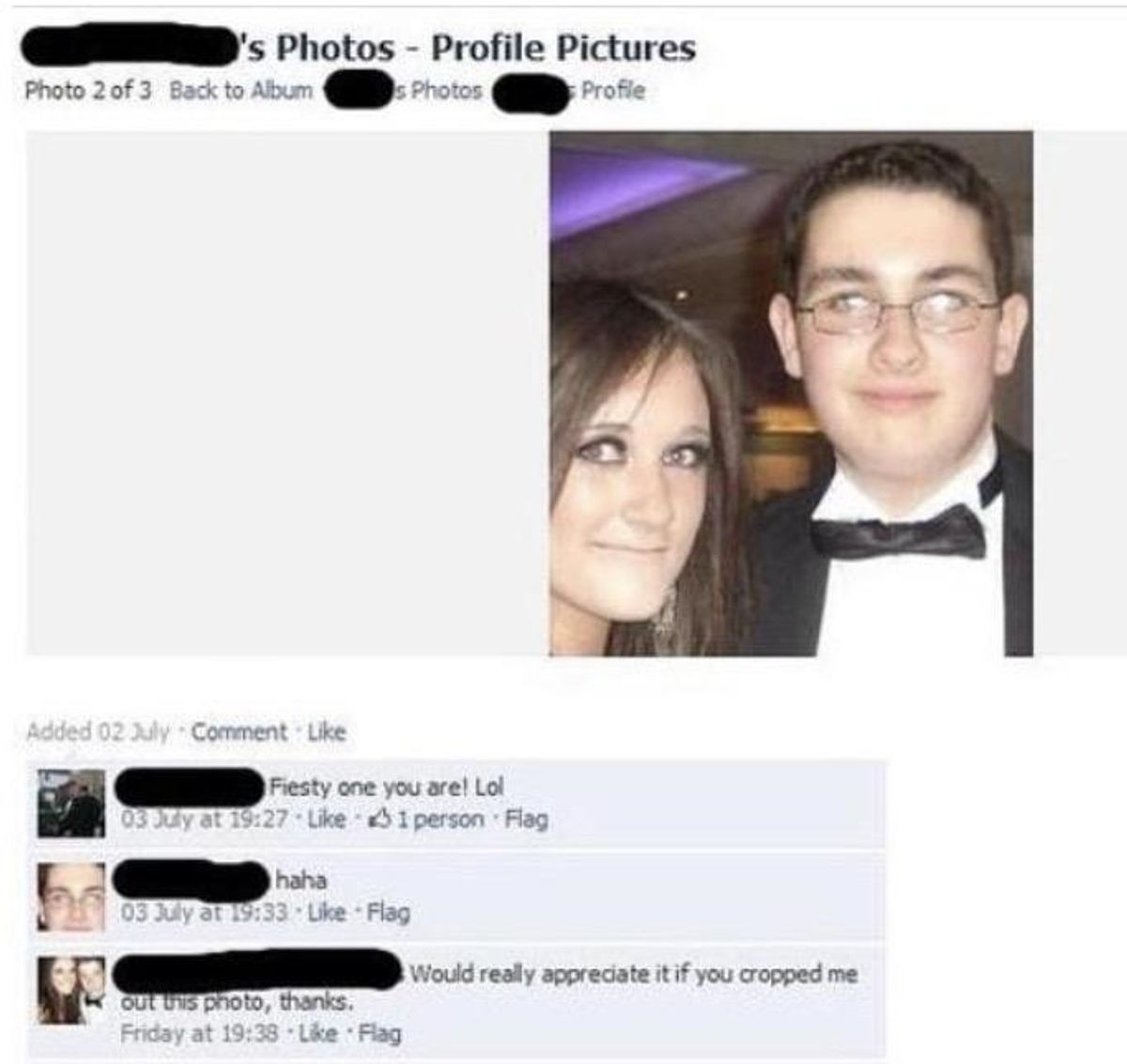Click redacted name on 'haha' comment
Screen dimensions: 1127x1064
click(193, 879)
